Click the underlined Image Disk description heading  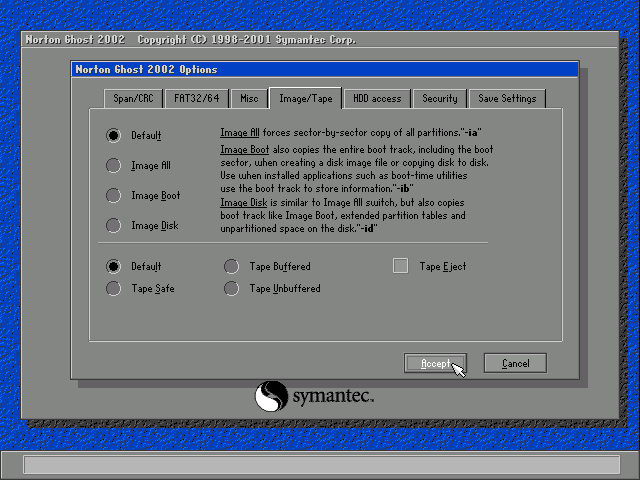pos(244,202)
